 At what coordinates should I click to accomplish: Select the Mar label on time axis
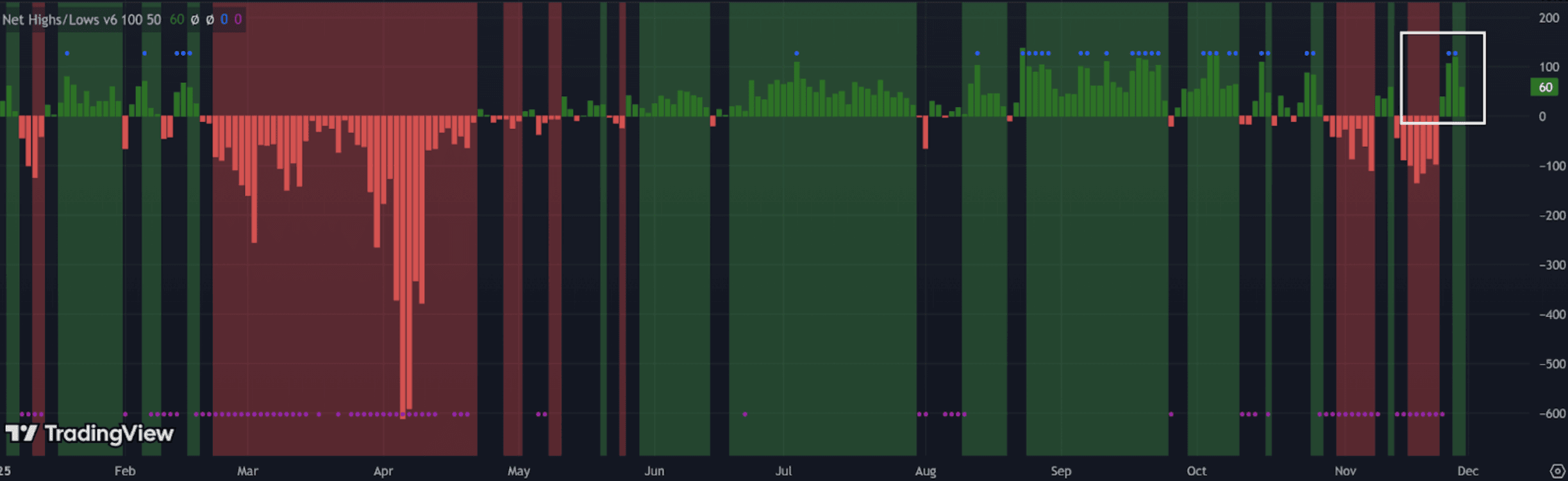247,471
